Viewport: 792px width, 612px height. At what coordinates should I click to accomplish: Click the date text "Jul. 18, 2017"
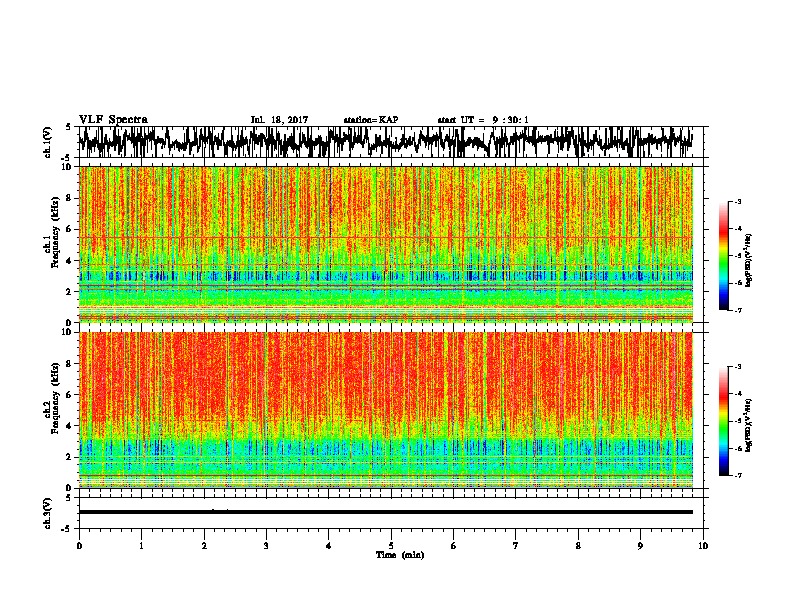tap(279, 120)
